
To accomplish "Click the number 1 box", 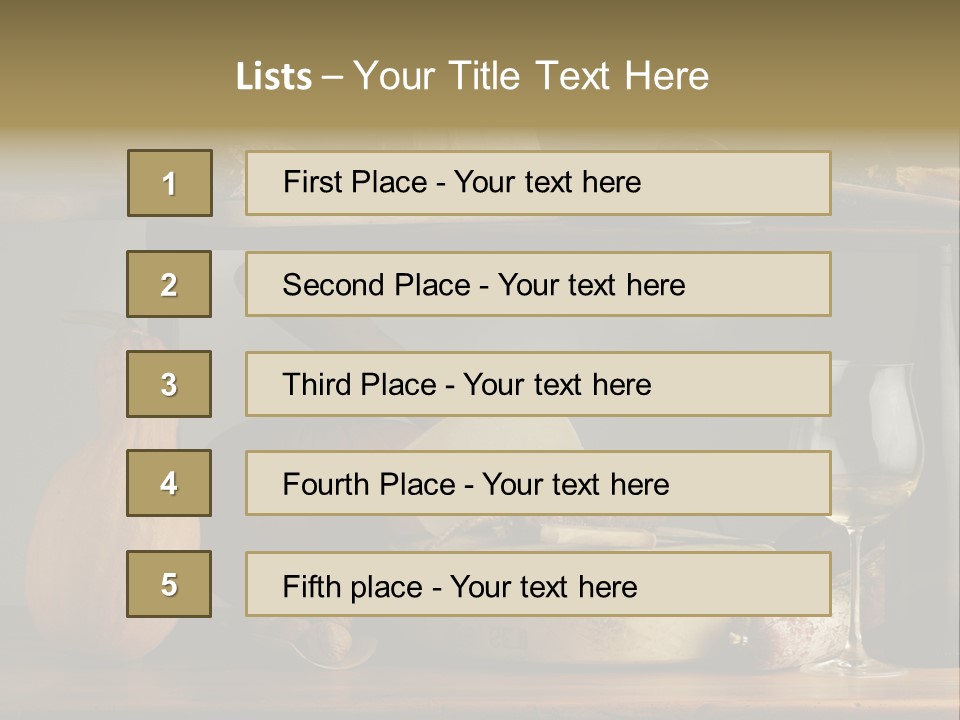I will (170, 183).
